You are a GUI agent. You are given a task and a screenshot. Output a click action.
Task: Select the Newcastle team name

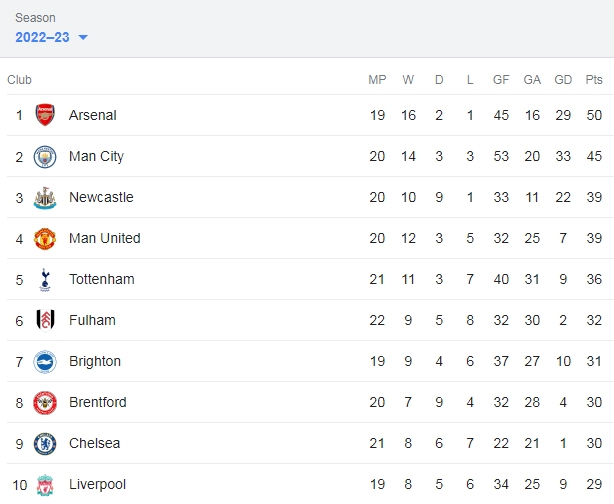(101, 197)
